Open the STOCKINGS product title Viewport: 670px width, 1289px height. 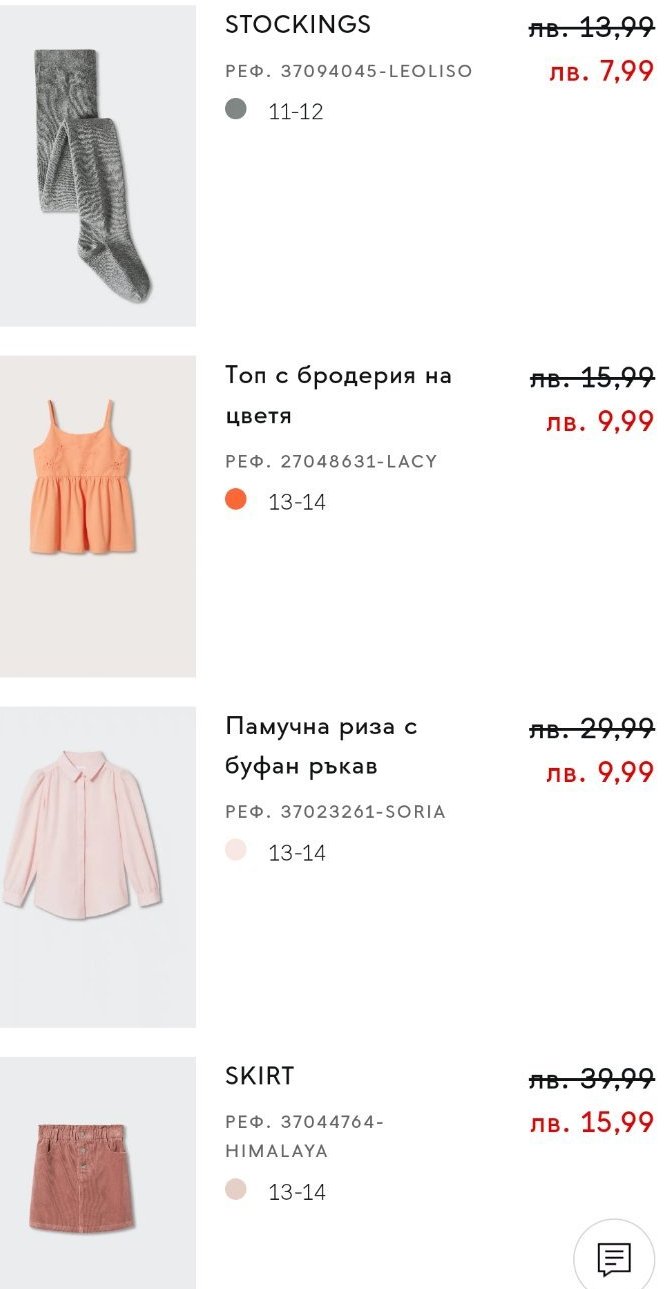[x=298, y=25]
